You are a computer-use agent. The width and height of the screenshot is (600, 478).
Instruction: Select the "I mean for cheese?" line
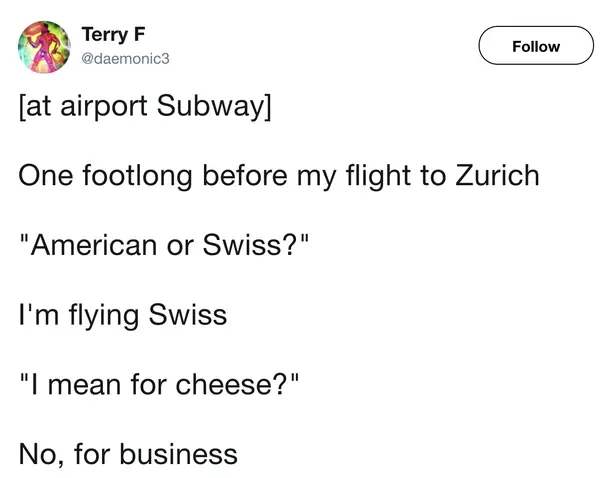coord(158,385)
